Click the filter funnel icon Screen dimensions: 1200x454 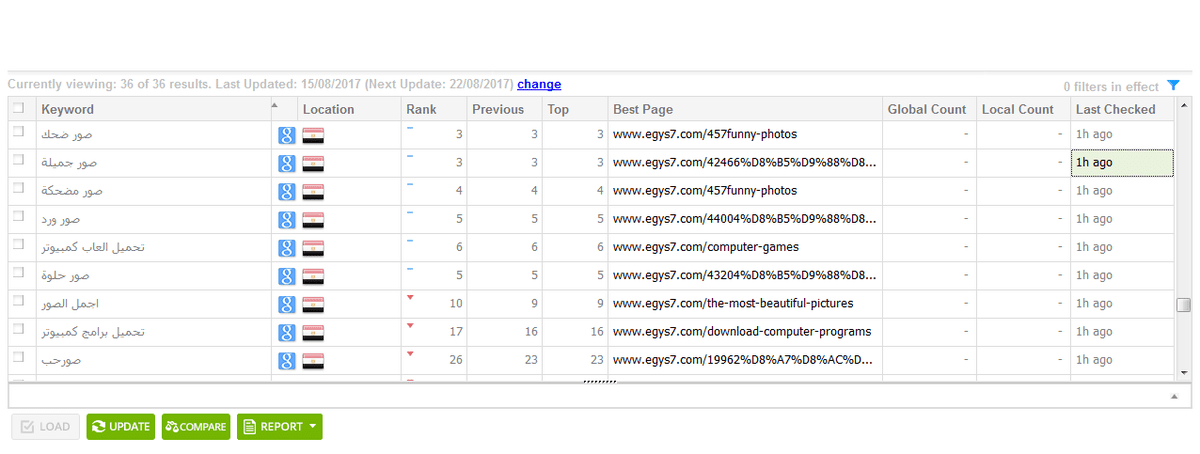pyautogui.click(x=1173, y=86)
